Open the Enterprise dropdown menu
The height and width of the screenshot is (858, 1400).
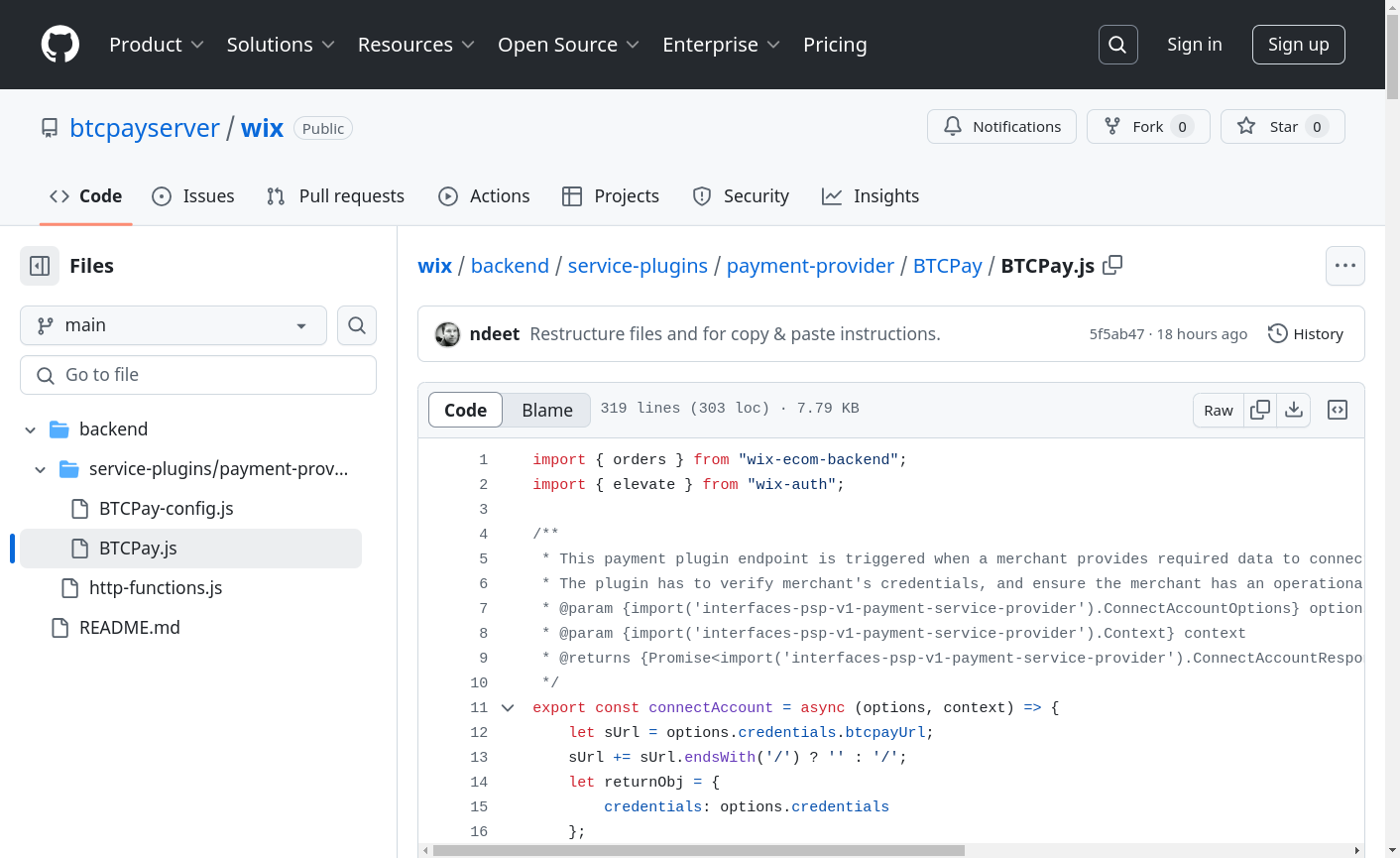[x=722, y=45]
